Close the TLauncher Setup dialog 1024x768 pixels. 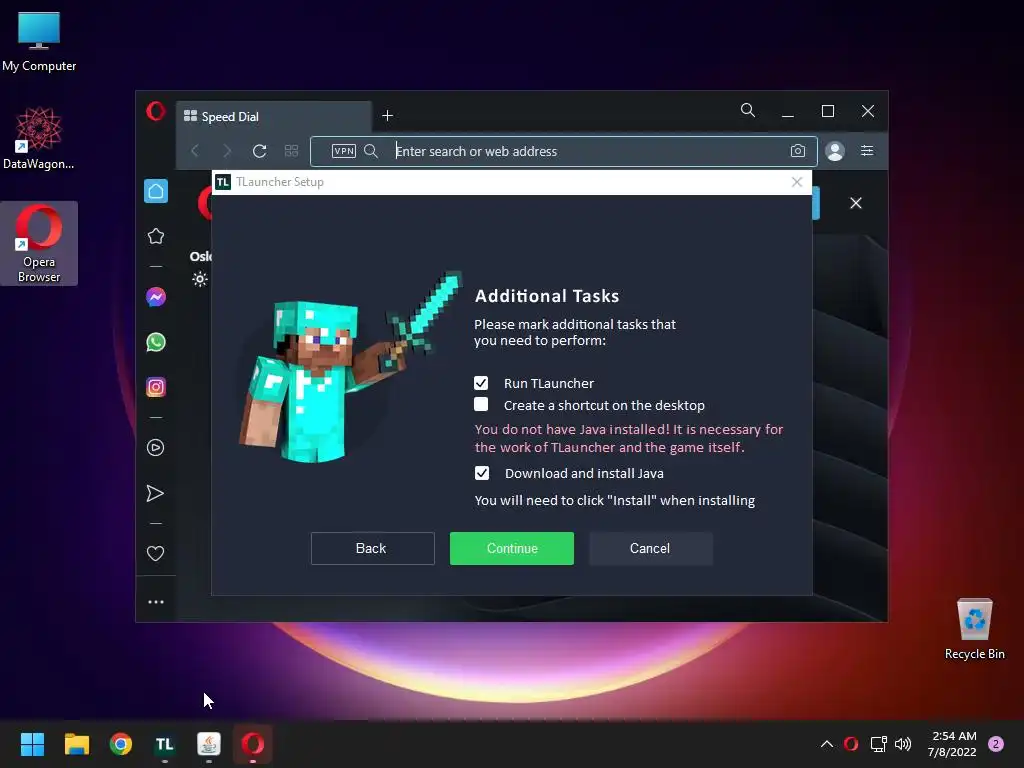[797, 182]
